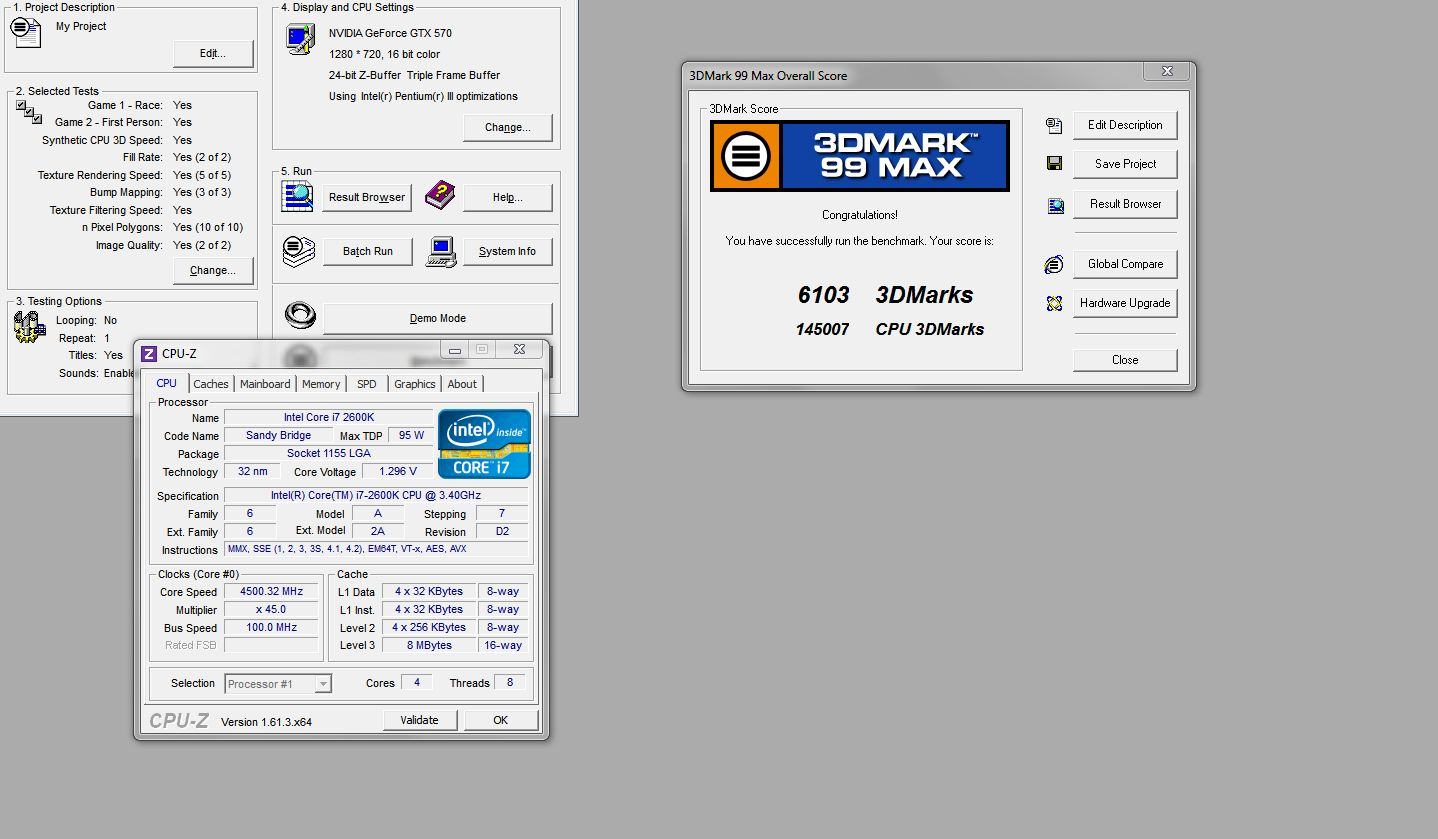Click the Game 1 - Race test row
The width and height of the screenshot is (1438, 839).
(x=139, y=105)
